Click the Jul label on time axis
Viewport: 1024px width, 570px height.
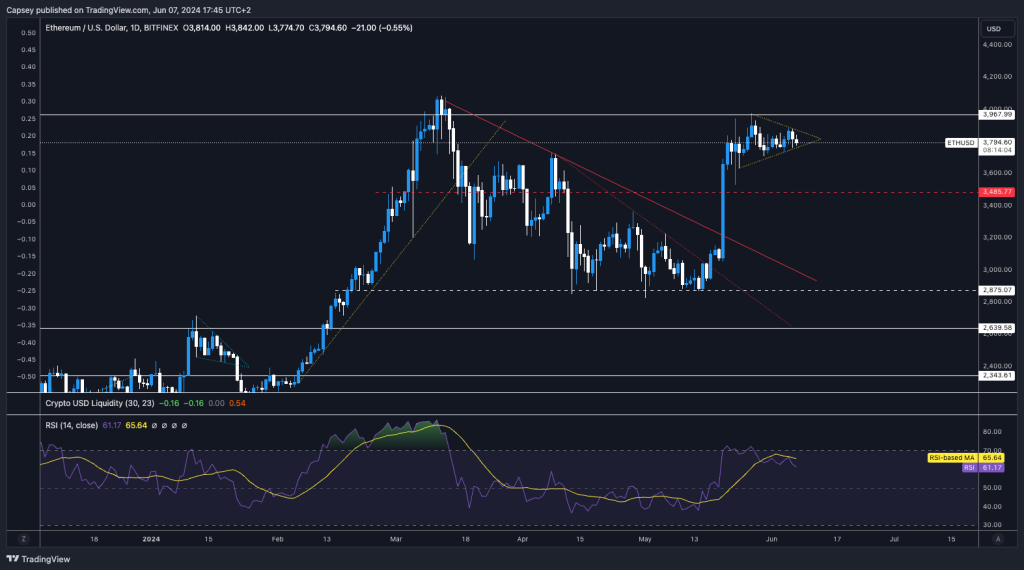pyautogui.click(x=894, y=539)
